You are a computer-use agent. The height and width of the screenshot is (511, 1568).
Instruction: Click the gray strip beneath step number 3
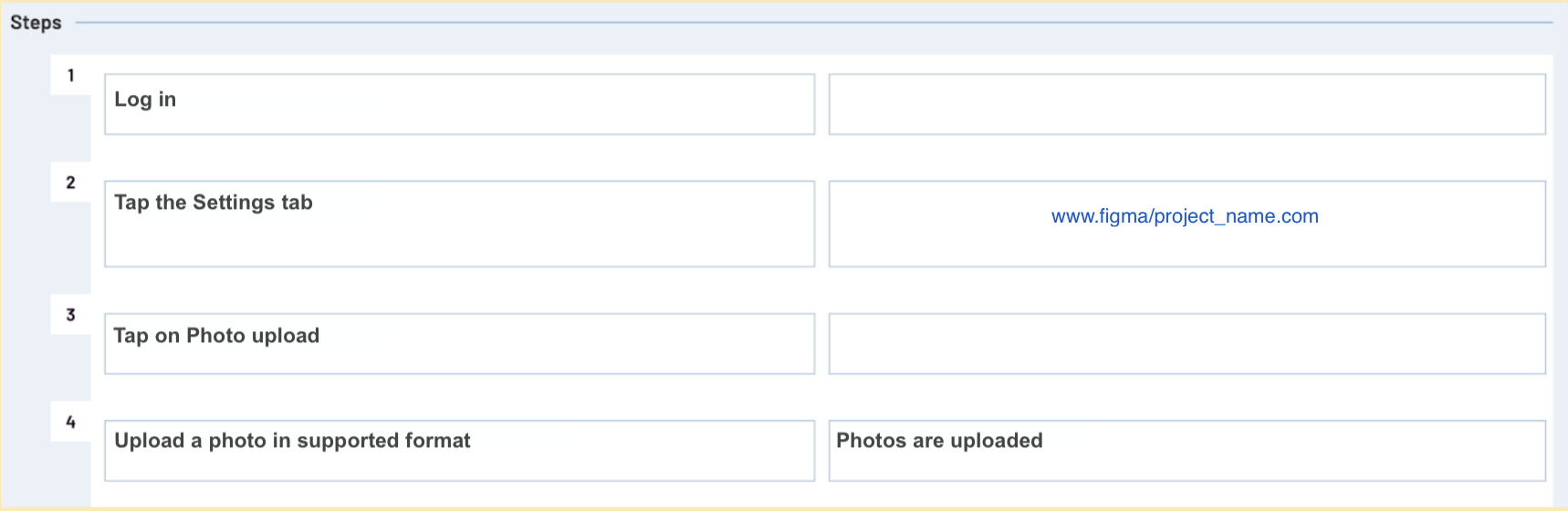(x=70, y=367)
